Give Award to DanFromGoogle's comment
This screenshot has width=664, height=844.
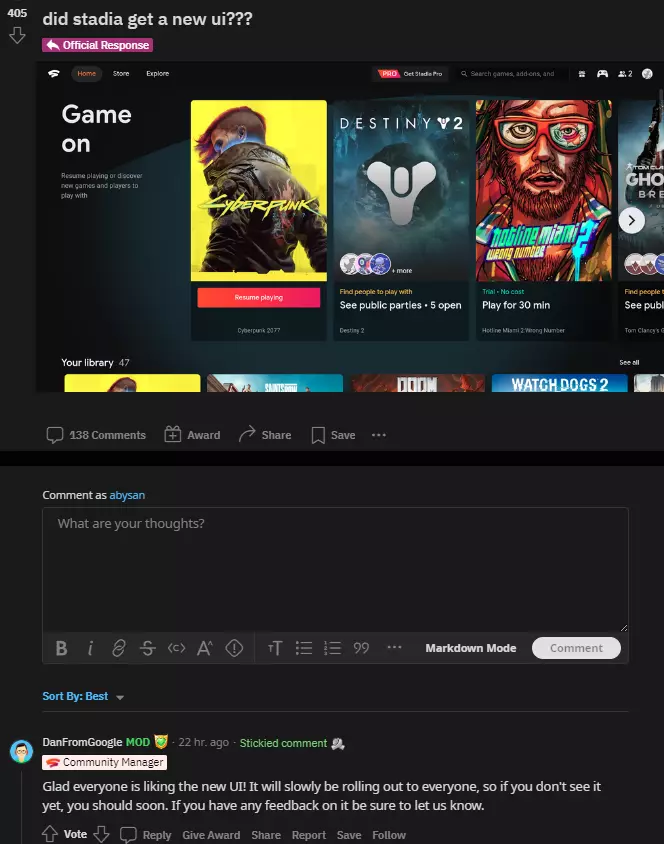[211, 835]
